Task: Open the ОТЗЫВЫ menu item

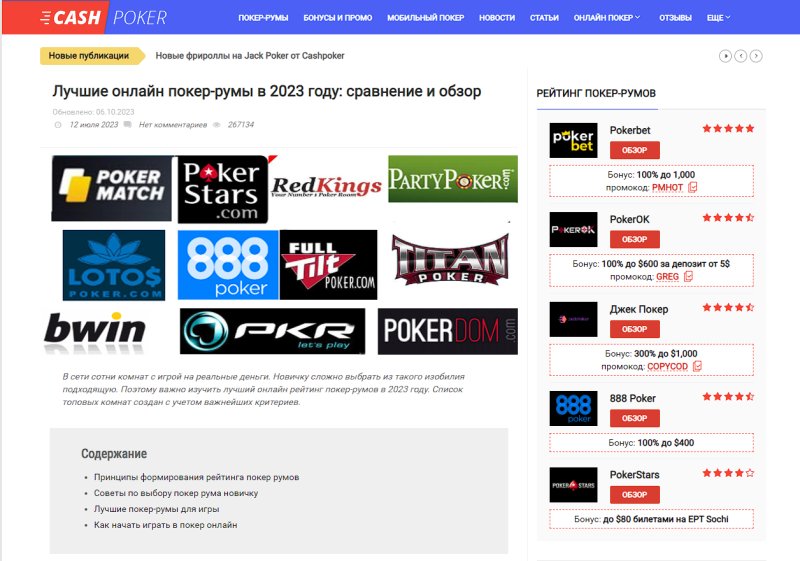Action: (676, 18)
